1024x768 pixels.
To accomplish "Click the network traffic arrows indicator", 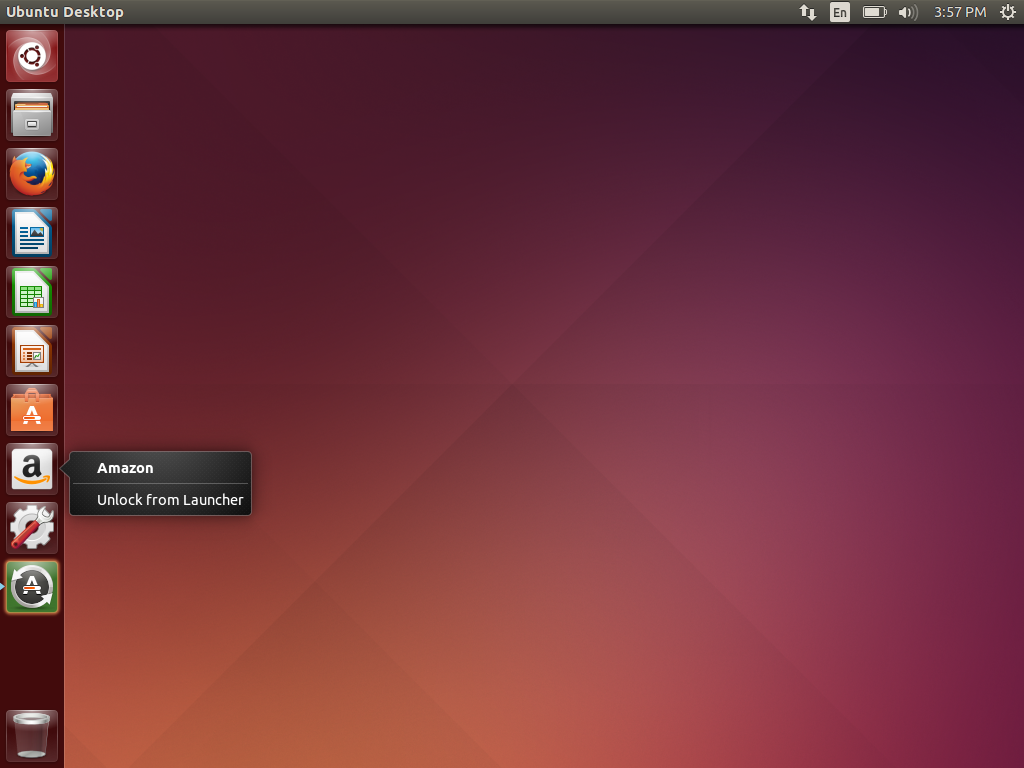I will coord(807,12).
